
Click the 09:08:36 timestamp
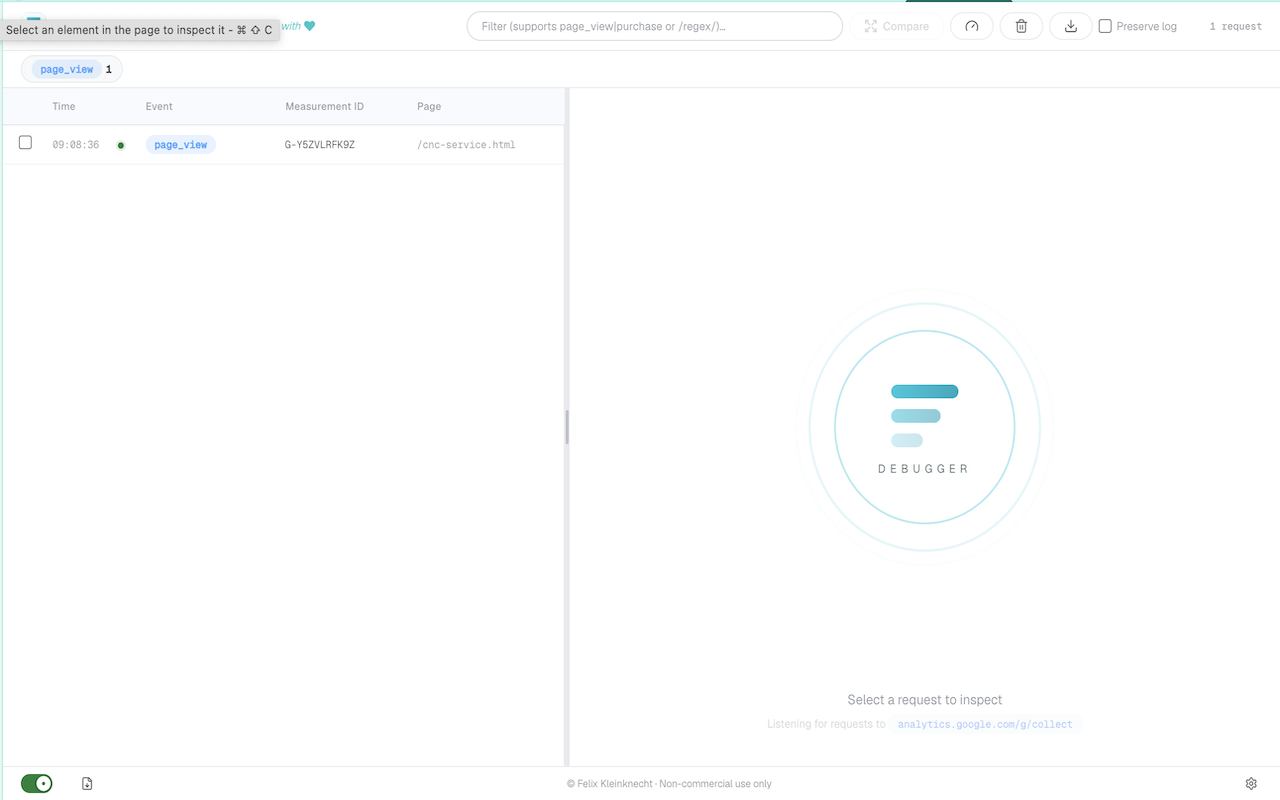point(76,145)
